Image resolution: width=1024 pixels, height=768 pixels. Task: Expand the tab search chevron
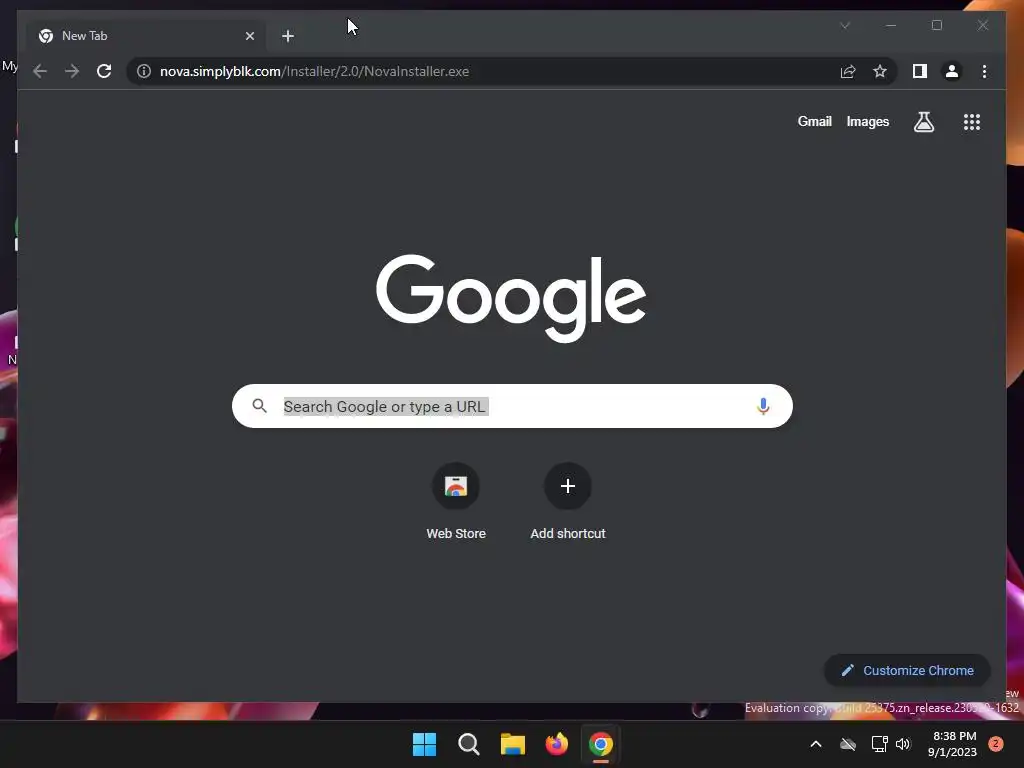pos(844,25)
